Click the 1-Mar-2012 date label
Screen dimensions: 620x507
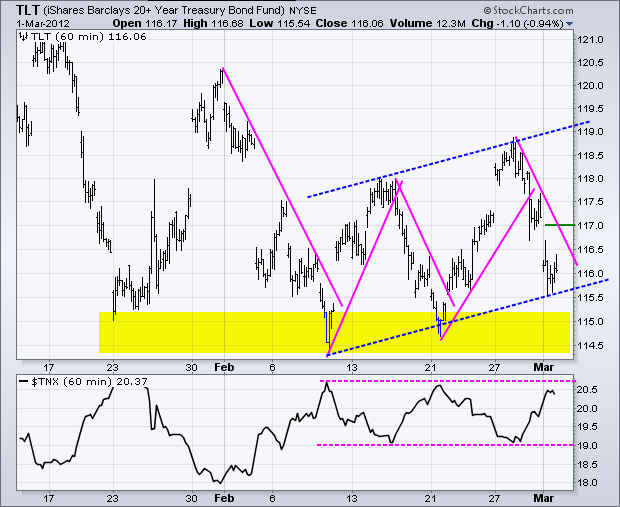coord(43,23)
